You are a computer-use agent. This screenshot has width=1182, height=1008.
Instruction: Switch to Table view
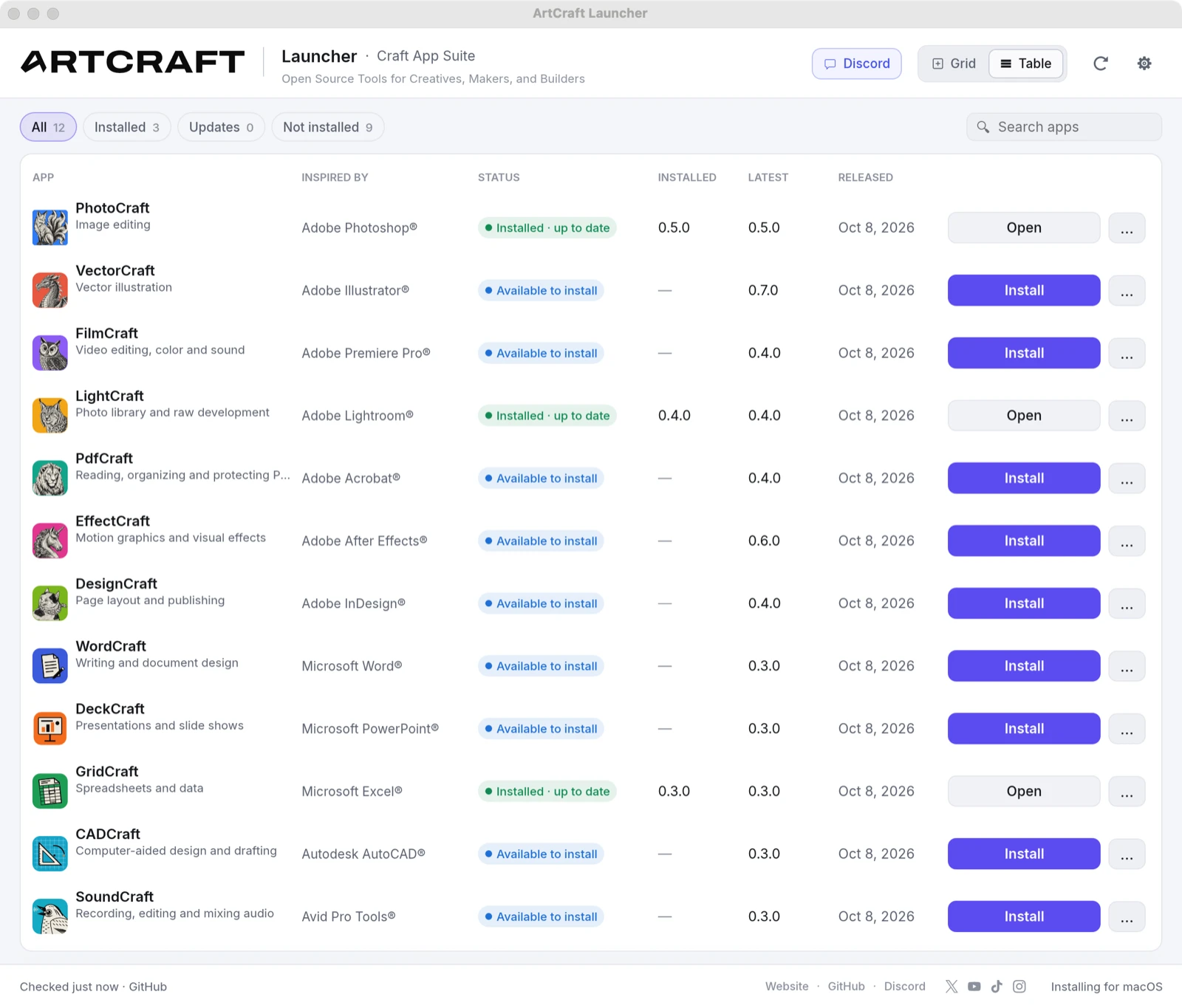(1026, 64)
